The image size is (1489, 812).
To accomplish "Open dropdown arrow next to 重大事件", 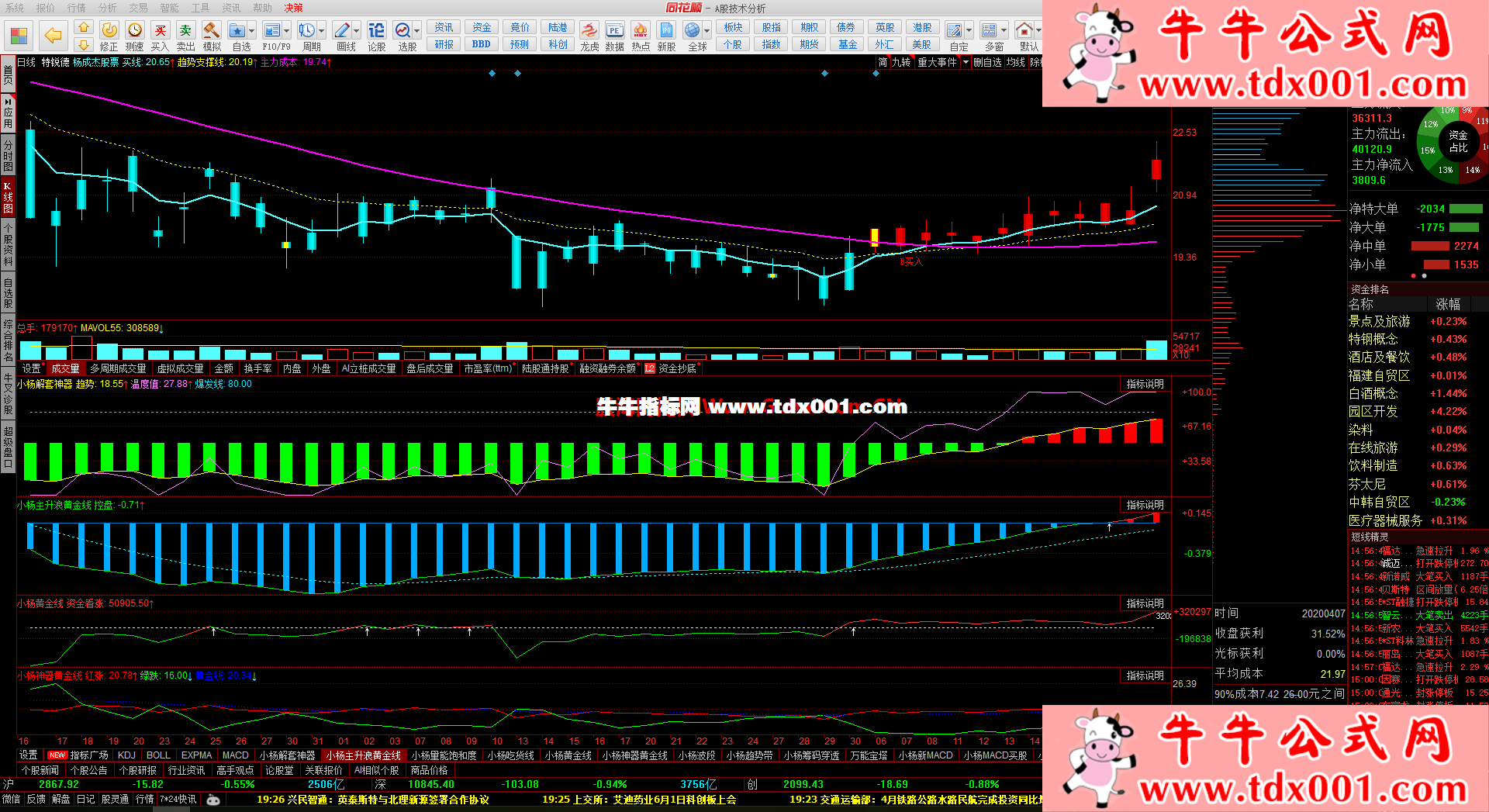I will point(966,62).
